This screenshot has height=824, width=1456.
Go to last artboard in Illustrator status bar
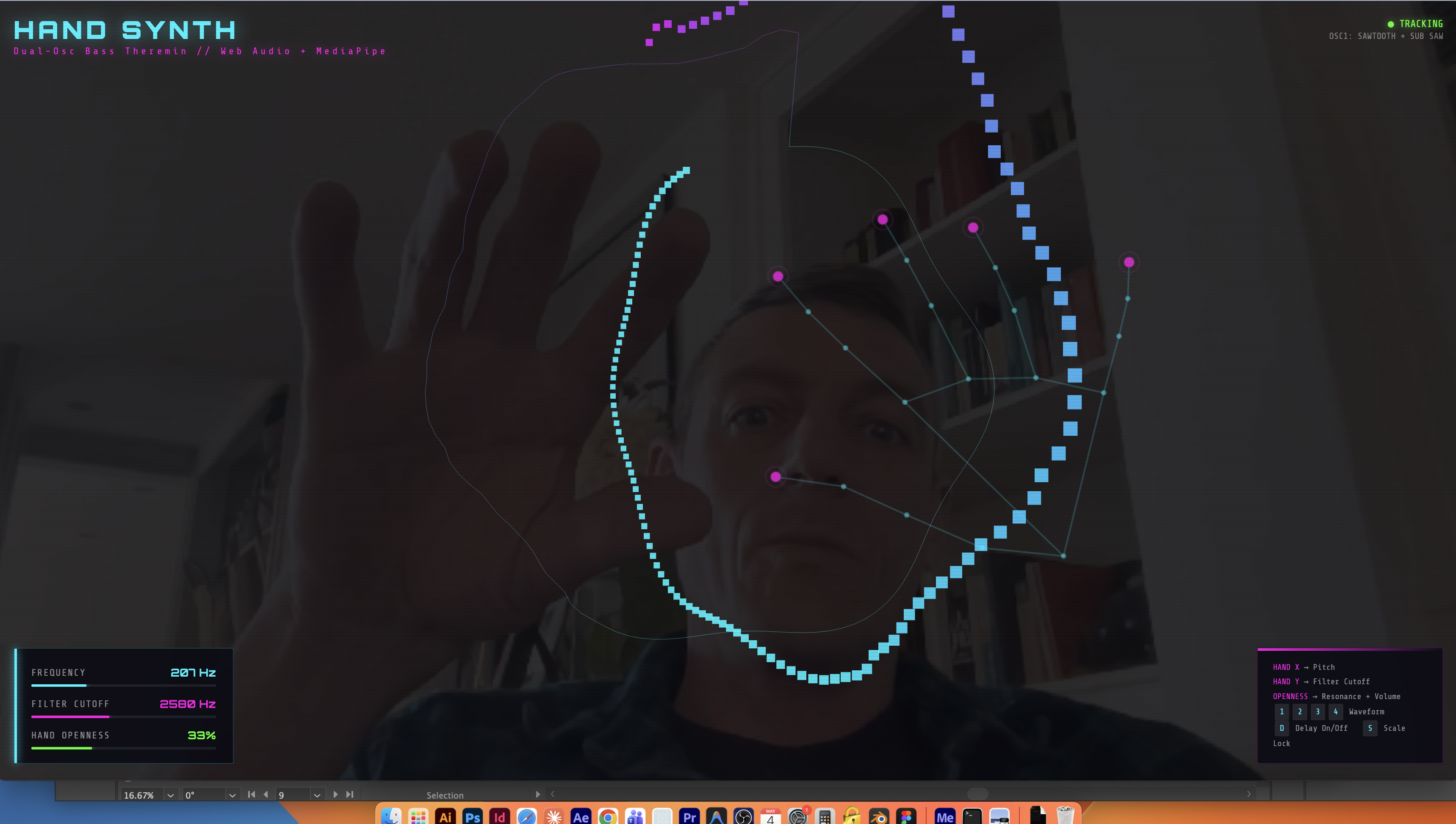click(350, 794)
